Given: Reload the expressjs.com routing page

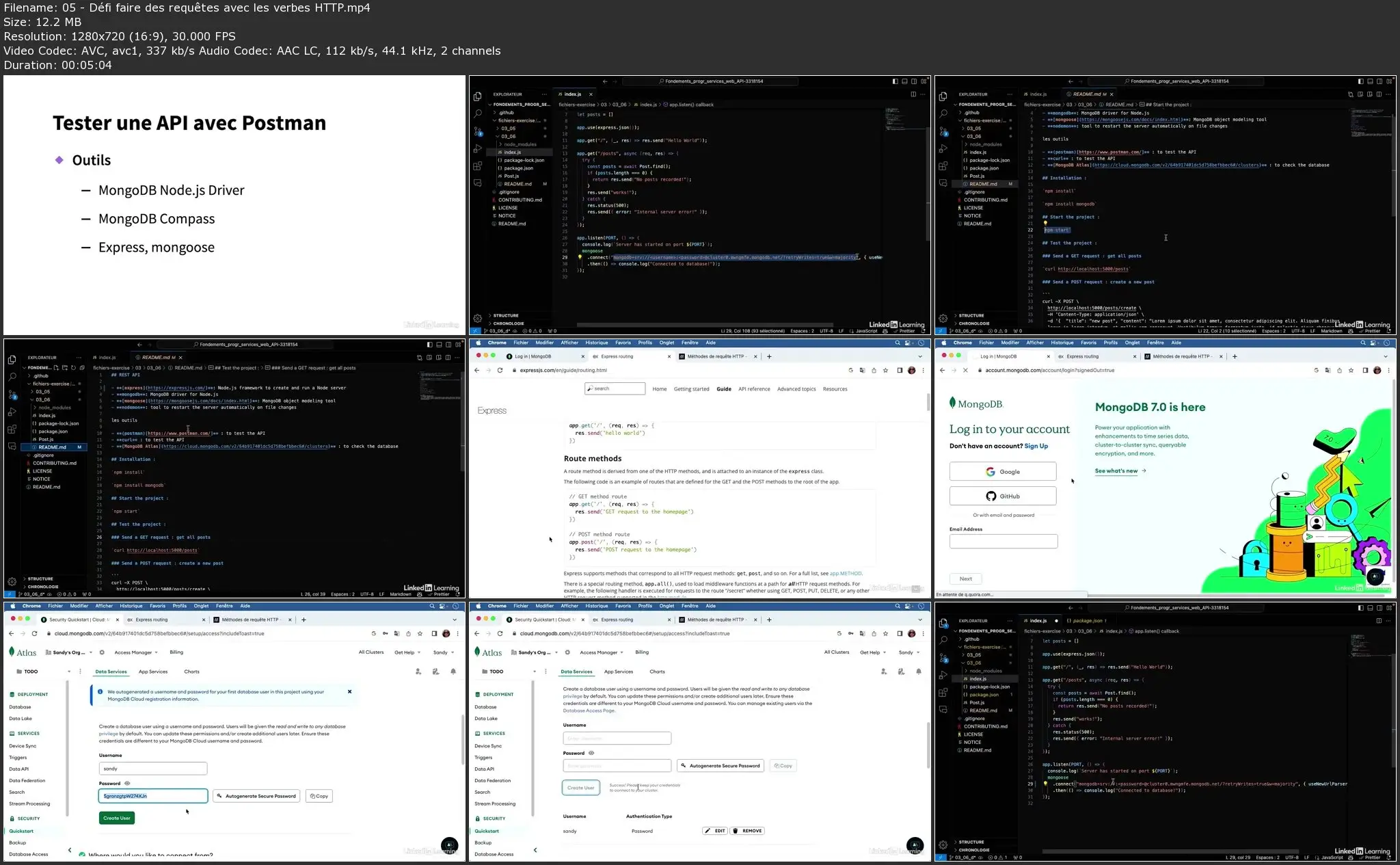Looking at the screenshot, I should pyautogui.click(x=500, y=370).
